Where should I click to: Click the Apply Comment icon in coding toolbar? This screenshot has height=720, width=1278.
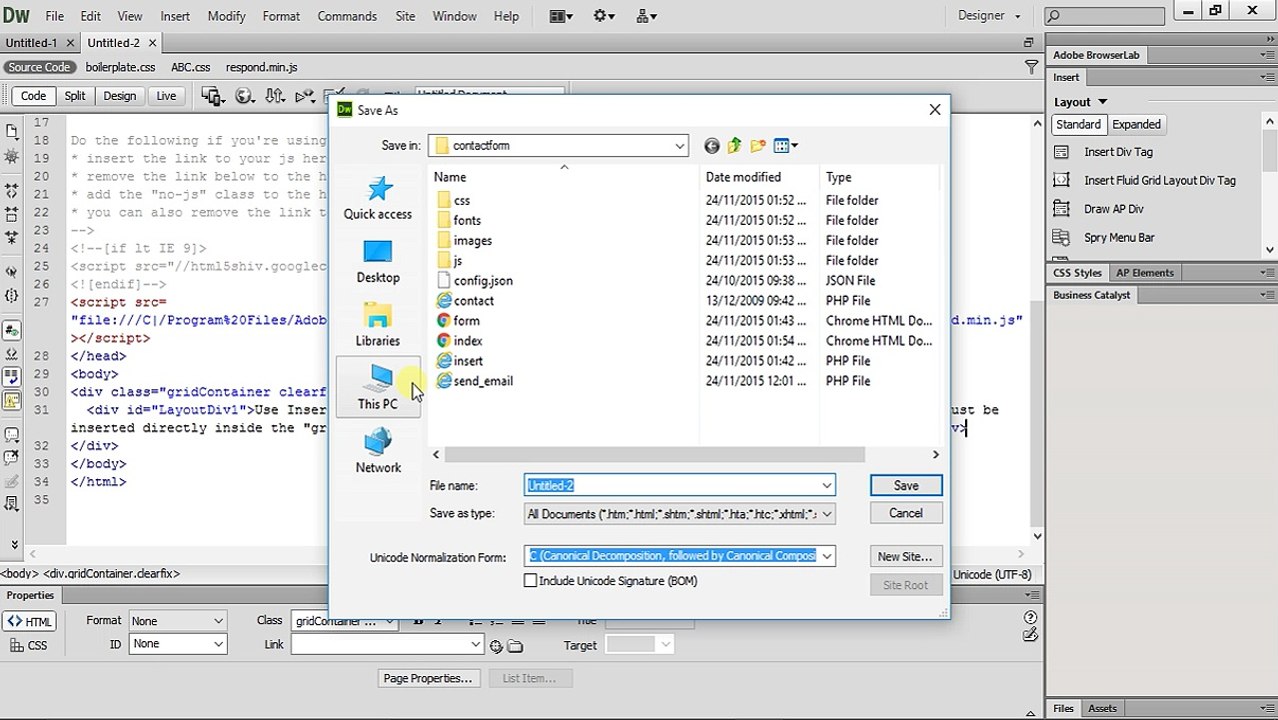[12, 435]
